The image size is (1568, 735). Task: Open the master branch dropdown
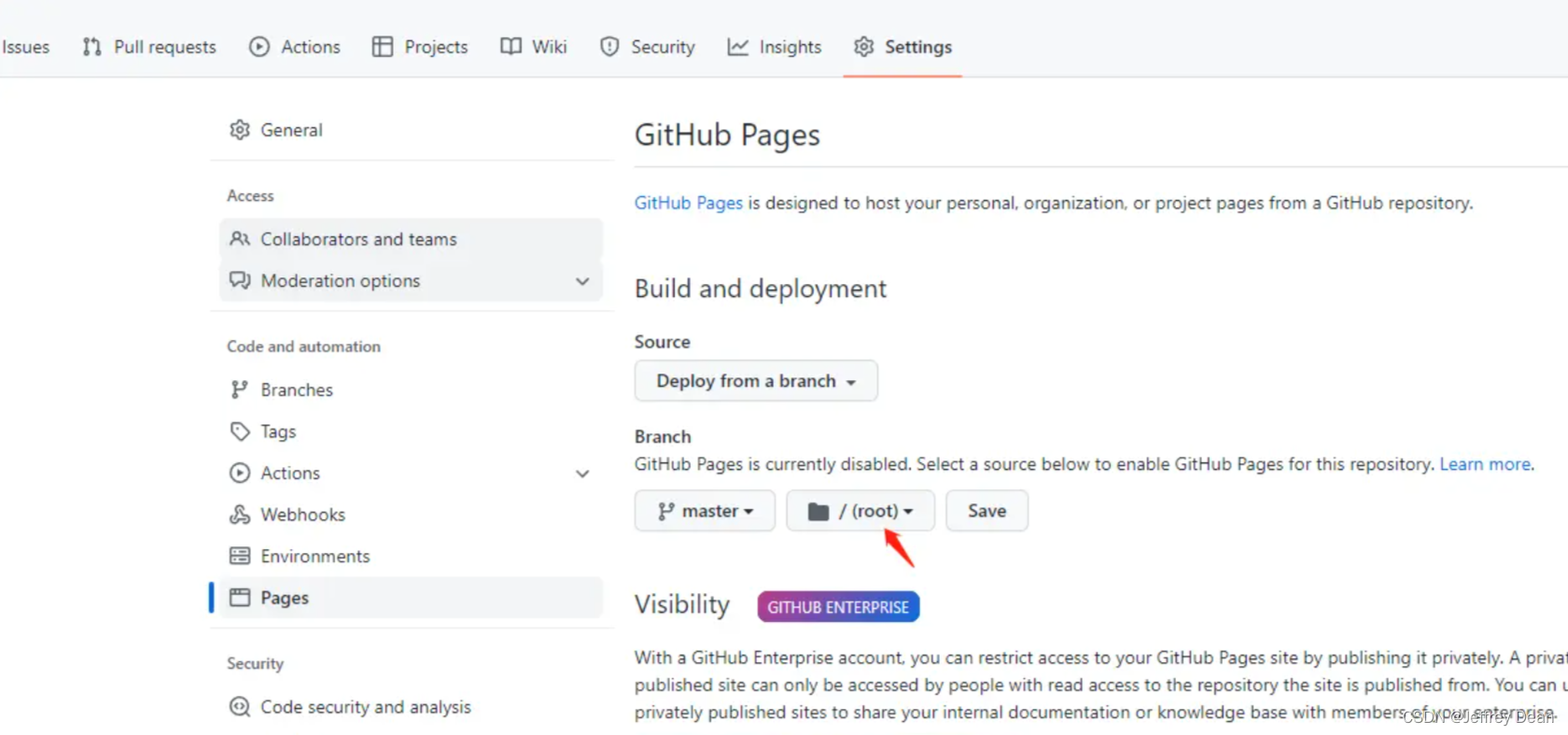705,511
